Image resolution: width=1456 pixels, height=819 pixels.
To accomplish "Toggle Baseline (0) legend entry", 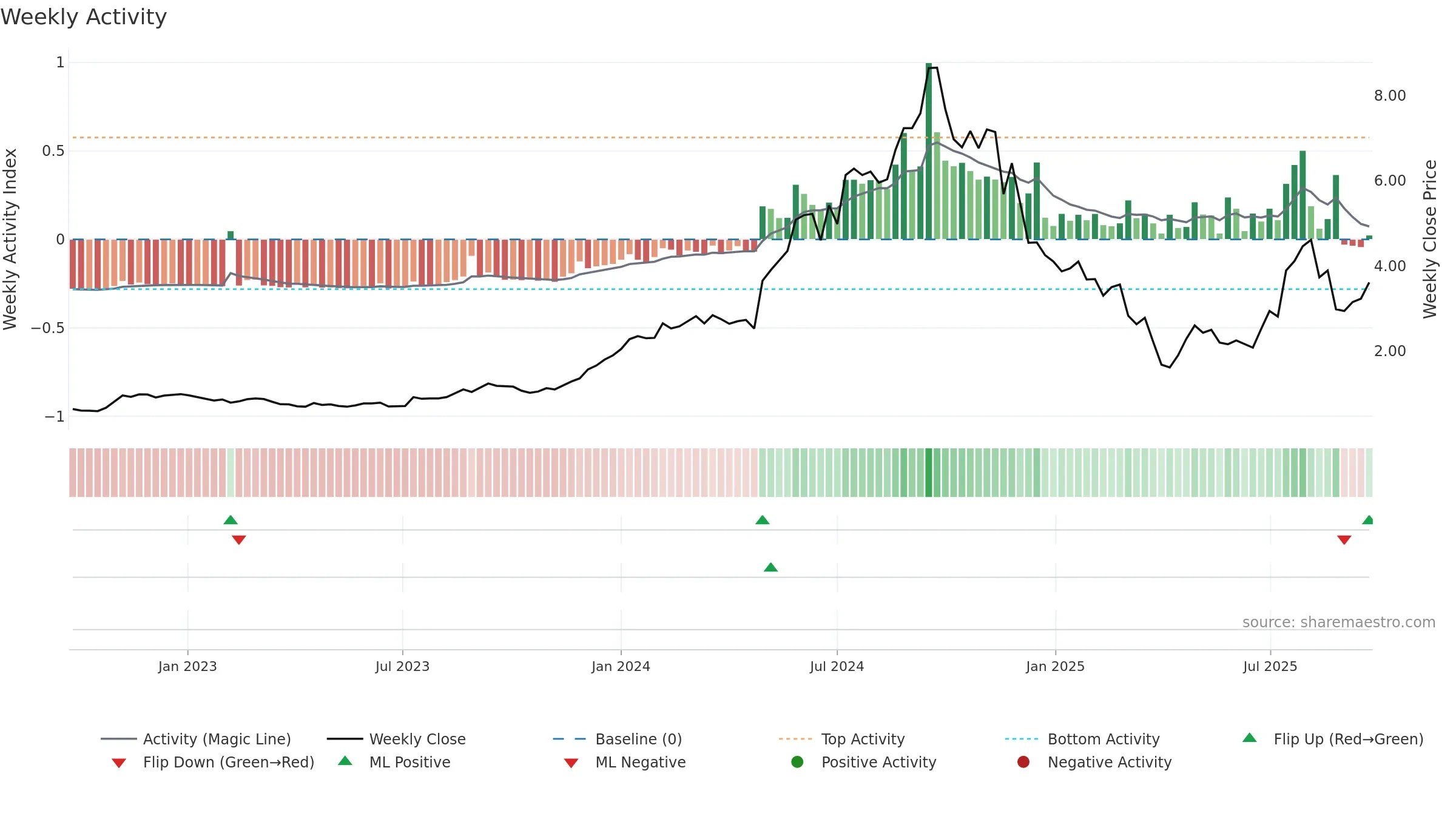I will [618, 739].
